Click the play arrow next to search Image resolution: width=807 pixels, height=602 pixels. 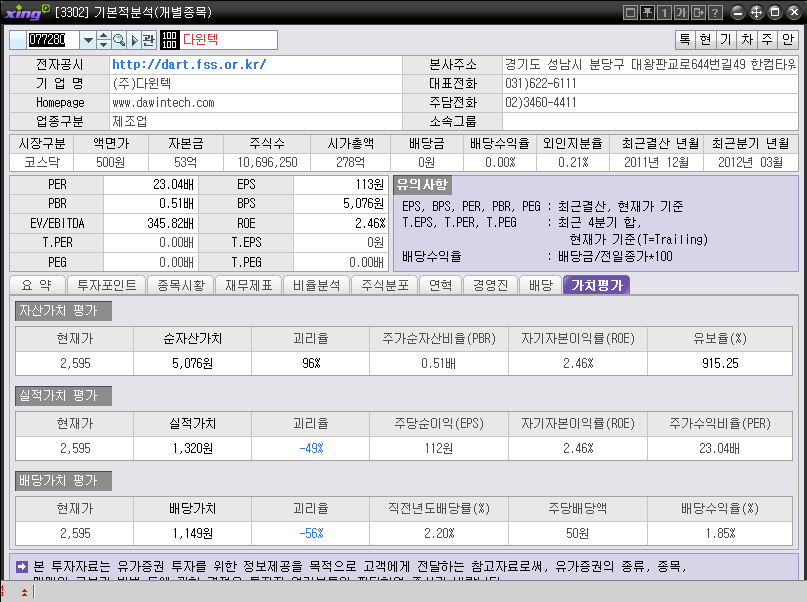134,40
